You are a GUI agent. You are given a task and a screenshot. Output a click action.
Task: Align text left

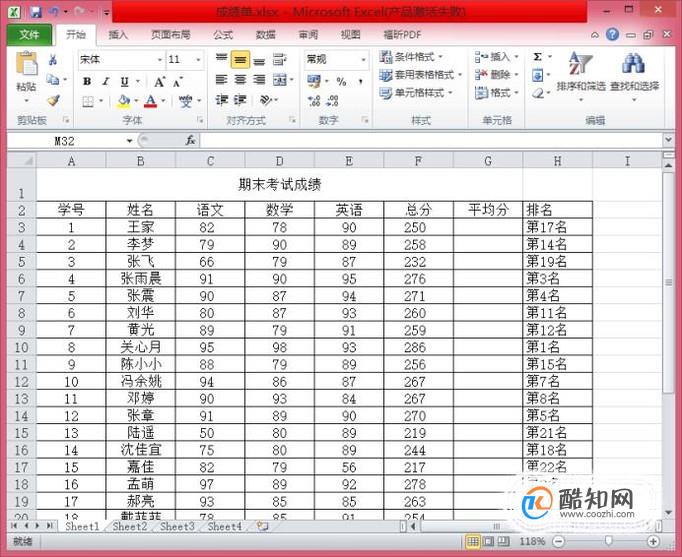tap(221, 80)
